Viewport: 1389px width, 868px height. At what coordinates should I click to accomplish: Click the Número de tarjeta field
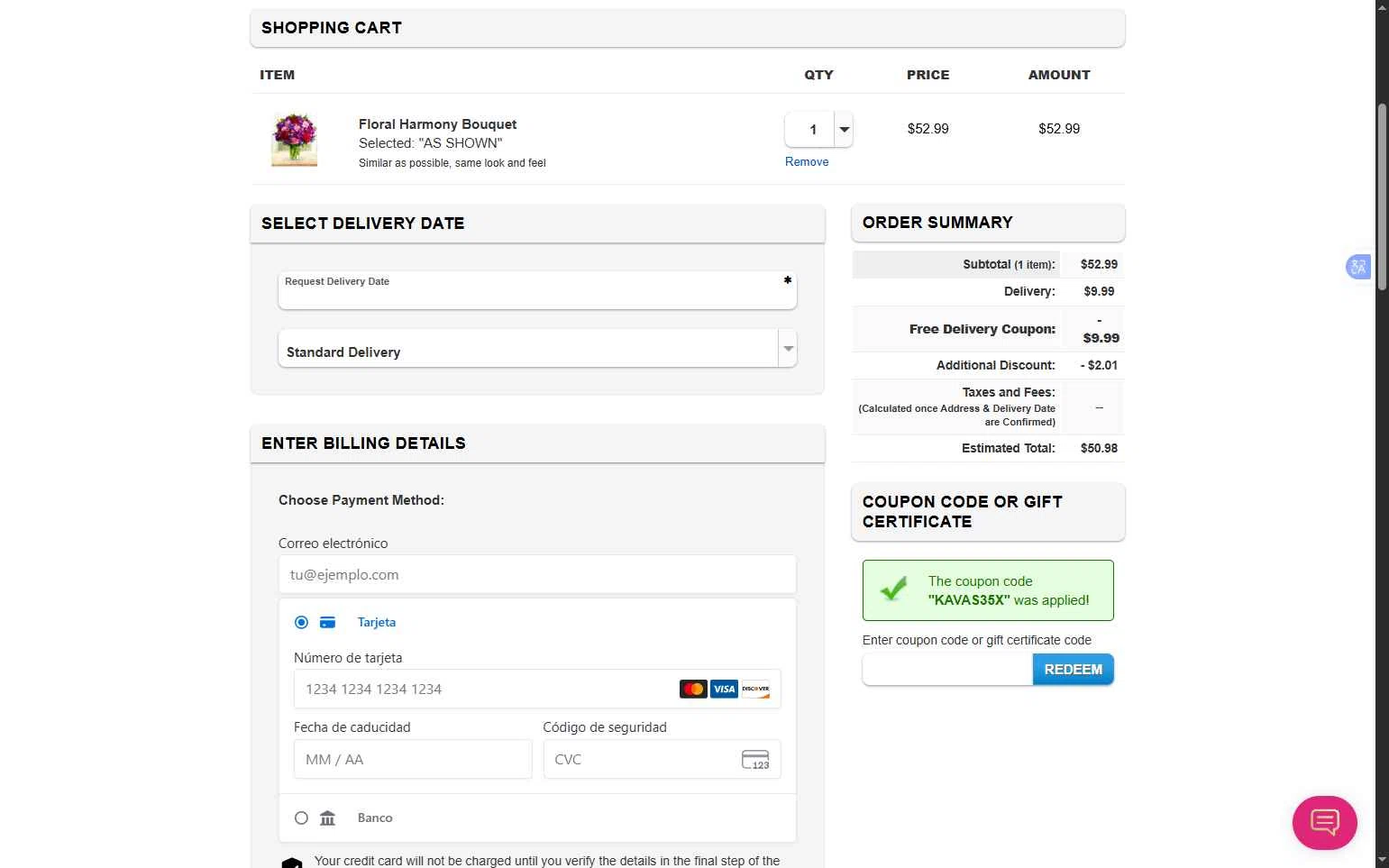point(487,690)
